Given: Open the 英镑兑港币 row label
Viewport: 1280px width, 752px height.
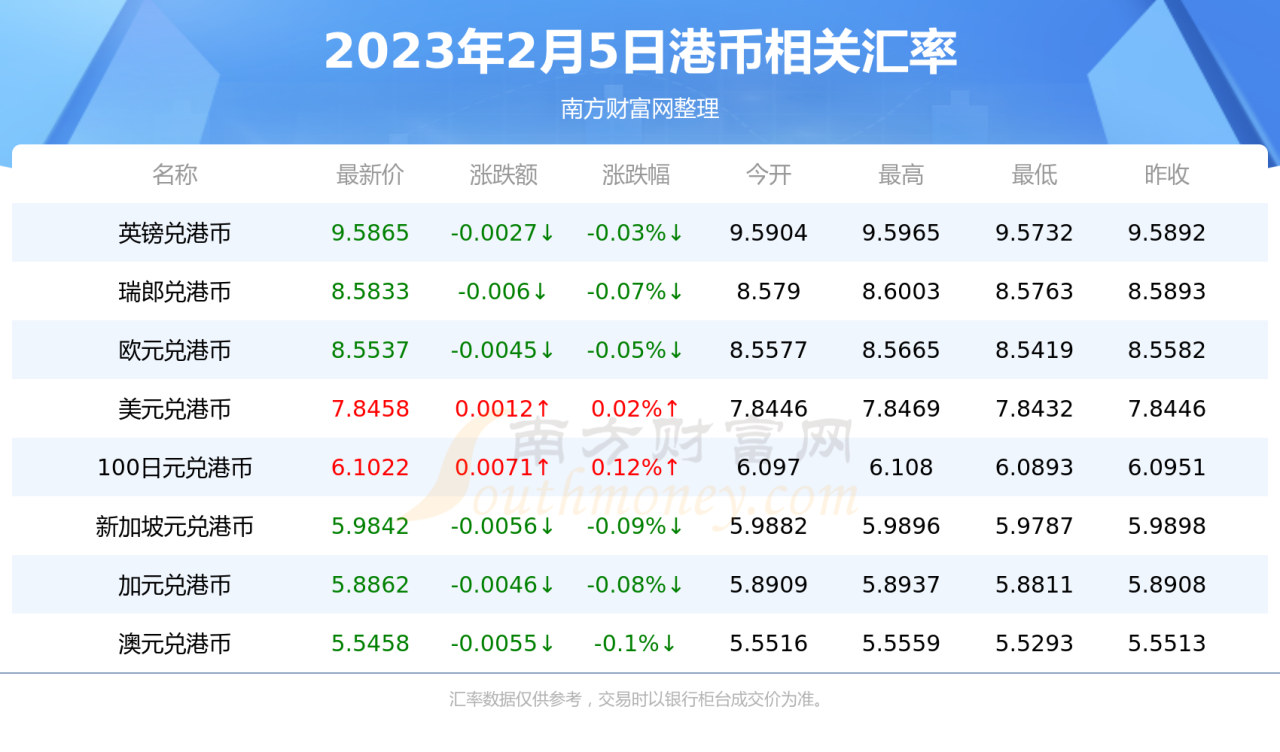Looking at the screenshot, I should point(174,233).
